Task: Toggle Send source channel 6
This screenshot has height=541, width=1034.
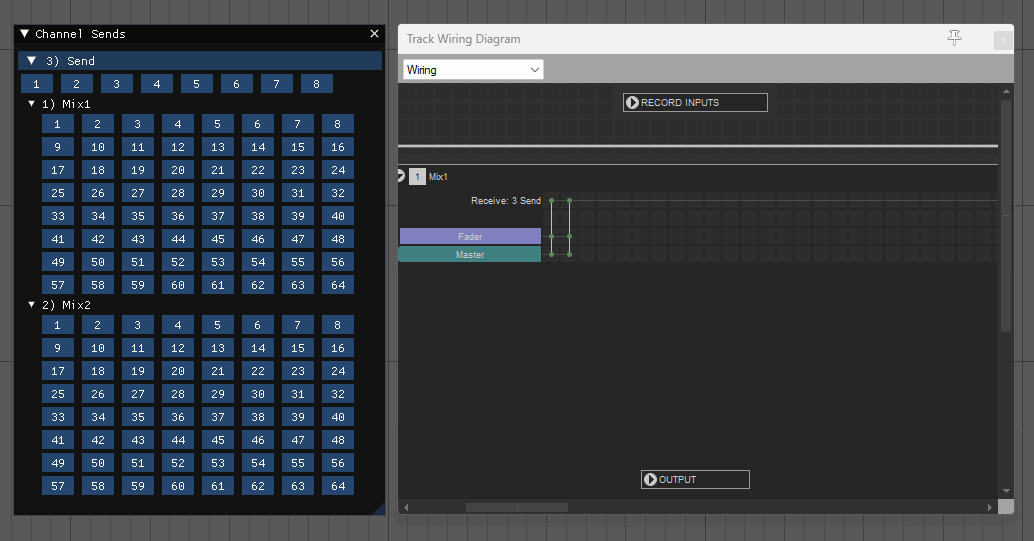Action: coord(237,84)
